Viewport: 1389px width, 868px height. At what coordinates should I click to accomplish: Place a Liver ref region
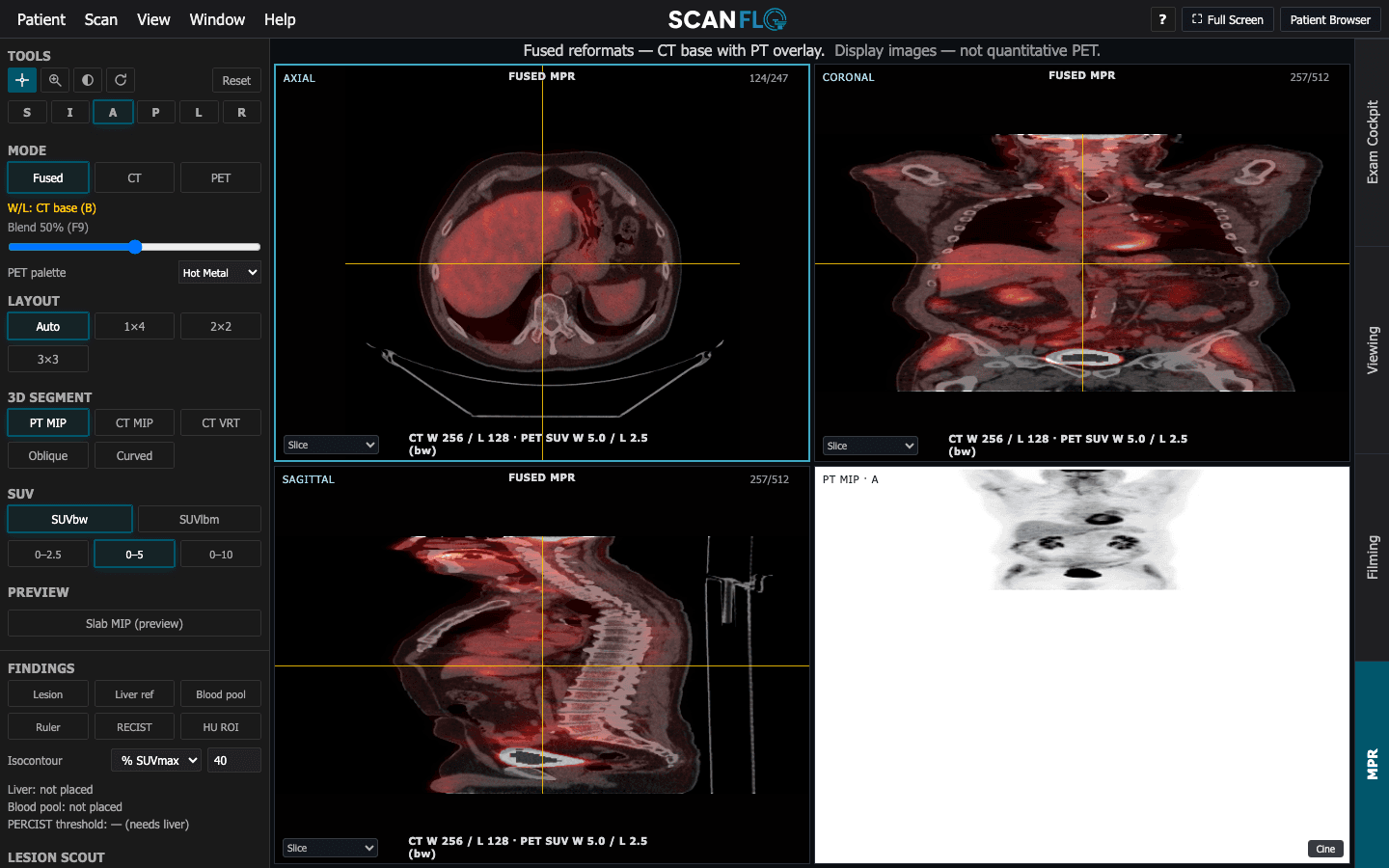tap(134, 694)
